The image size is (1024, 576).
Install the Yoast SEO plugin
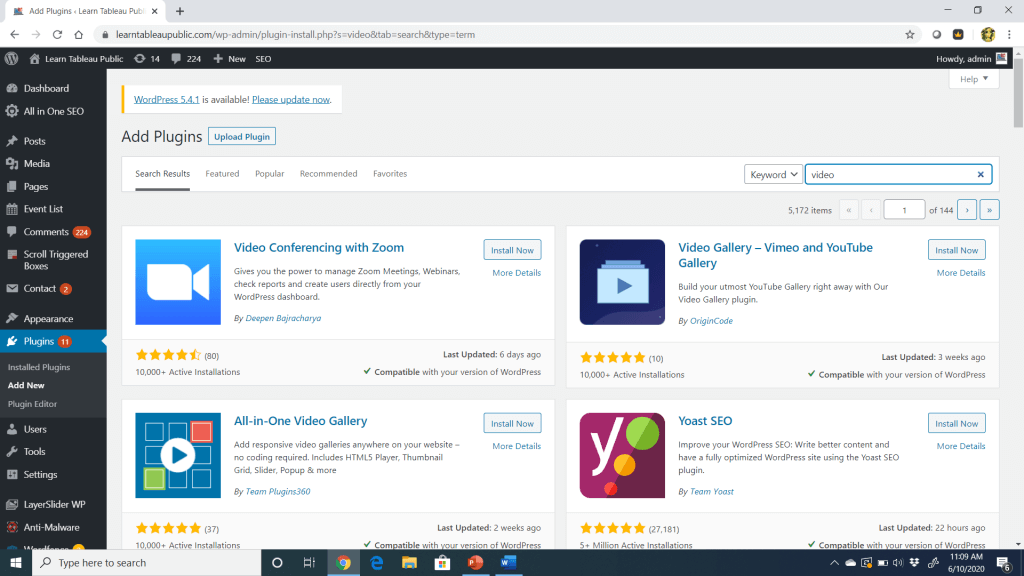956,423
